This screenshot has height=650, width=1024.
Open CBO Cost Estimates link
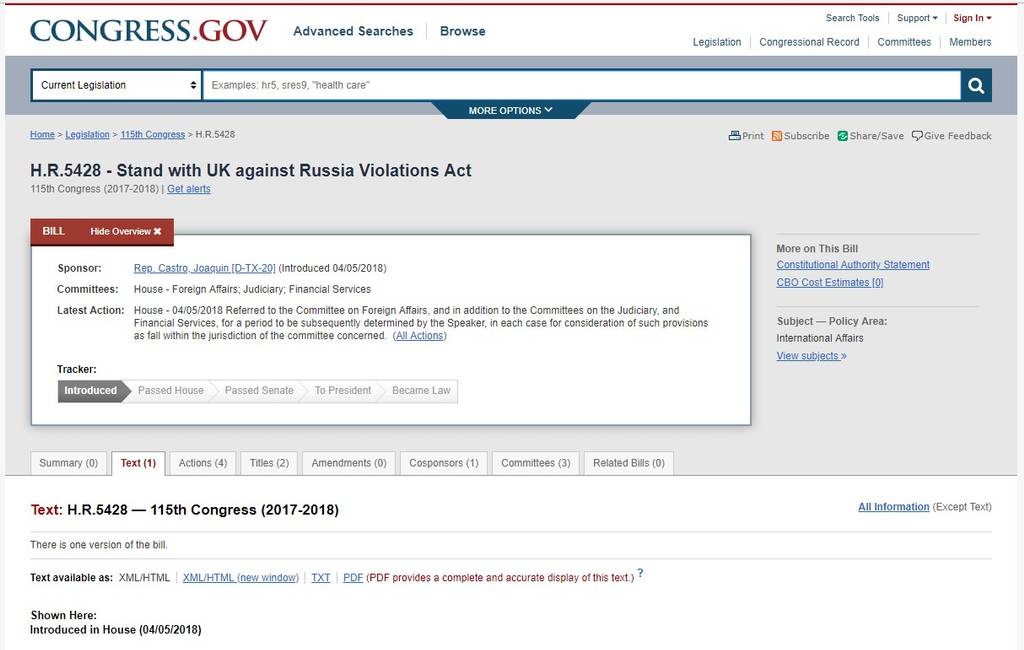(829, 282)
